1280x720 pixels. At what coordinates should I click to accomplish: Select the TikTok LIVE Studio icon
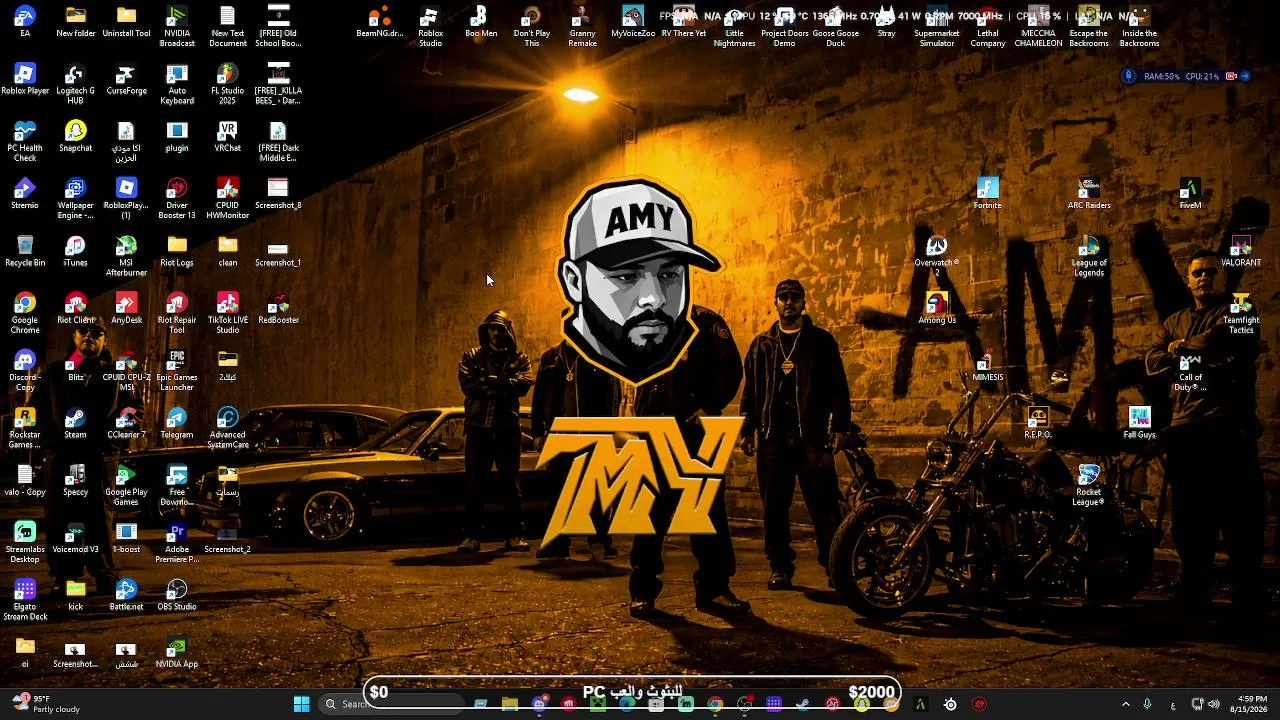[x=227, y=313]
